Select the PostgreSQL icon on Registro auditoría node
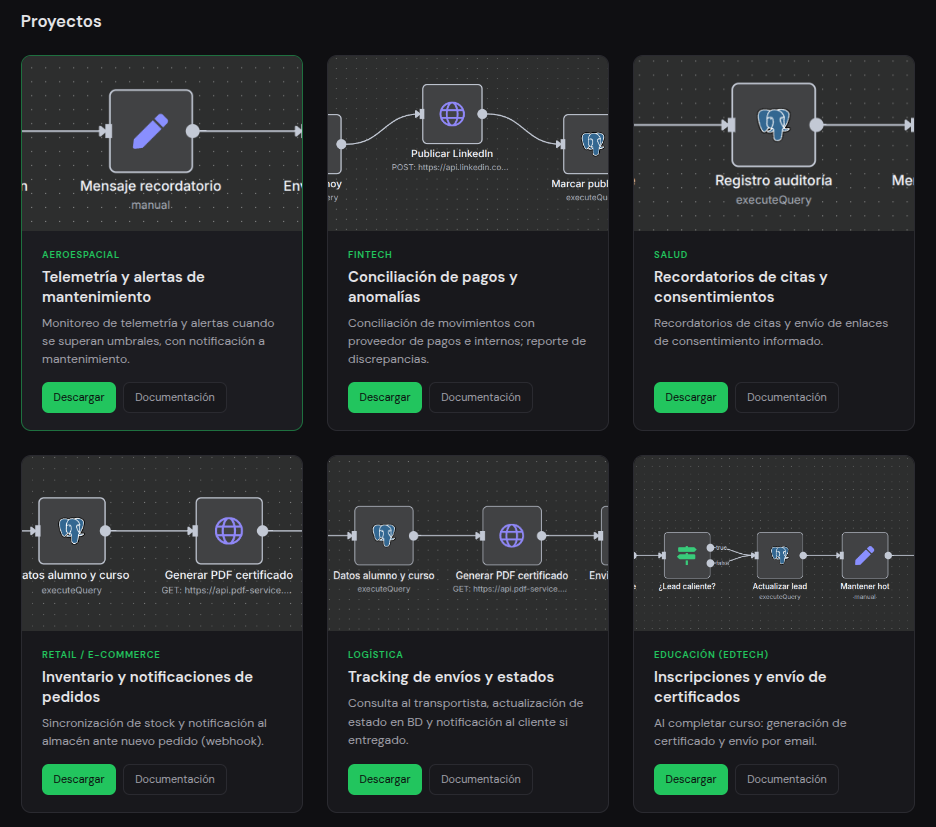Screen dimensions: 936x827 pos(773,123)
